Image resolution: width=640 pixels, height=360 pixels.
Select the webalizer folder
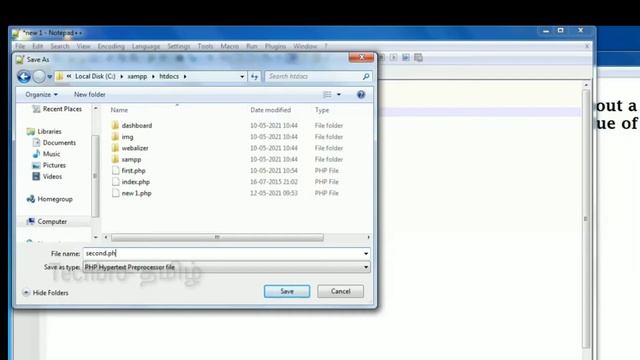130,148
